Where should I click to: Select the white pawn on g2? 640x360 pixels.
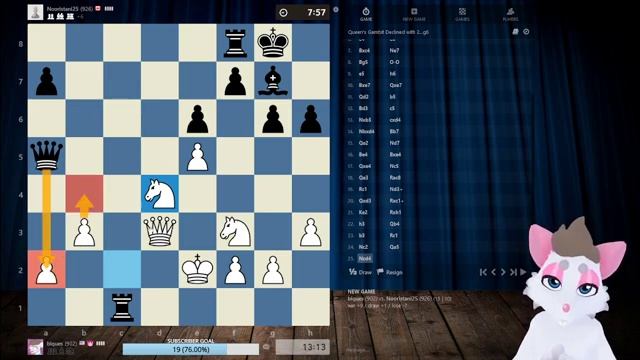click(273, 269)
